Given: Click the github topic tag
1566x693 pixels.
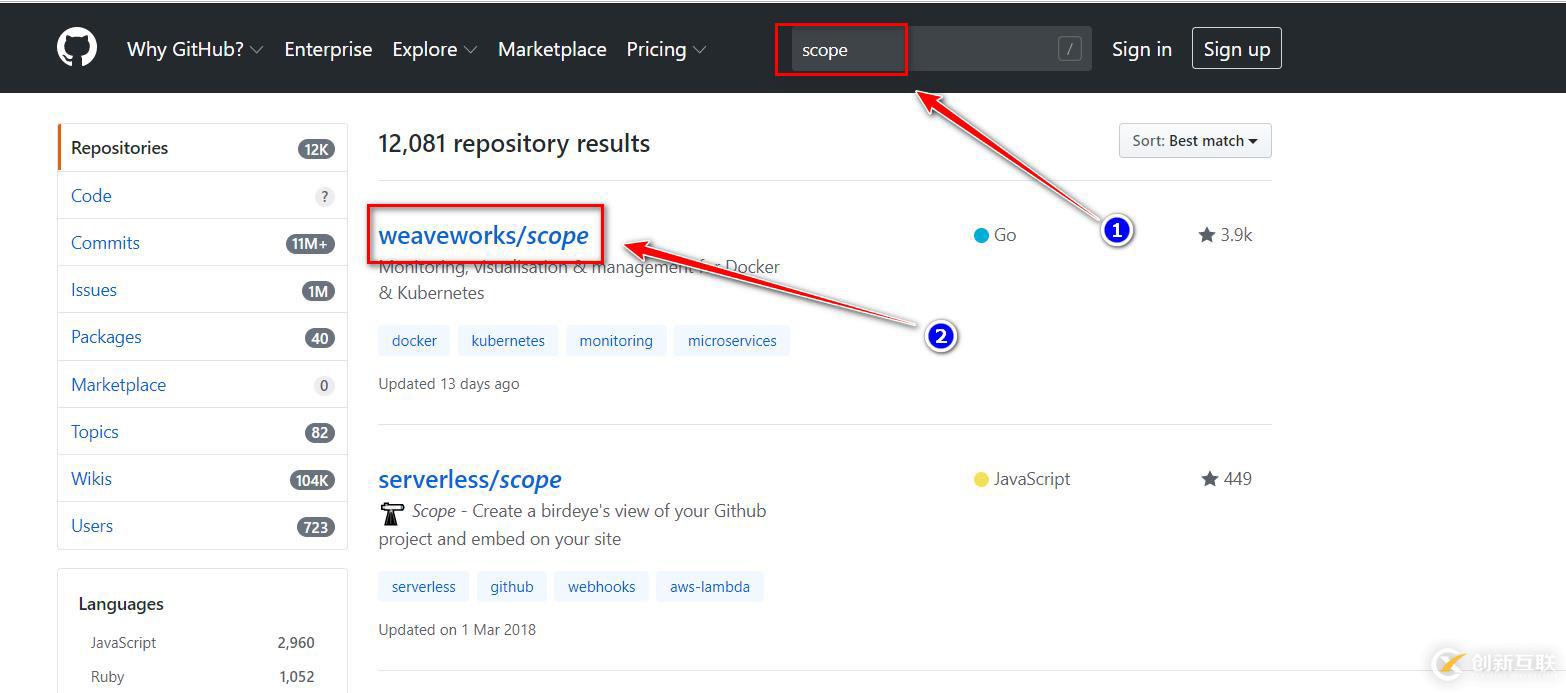Looking at the screenshot, I should coord(512,587).
